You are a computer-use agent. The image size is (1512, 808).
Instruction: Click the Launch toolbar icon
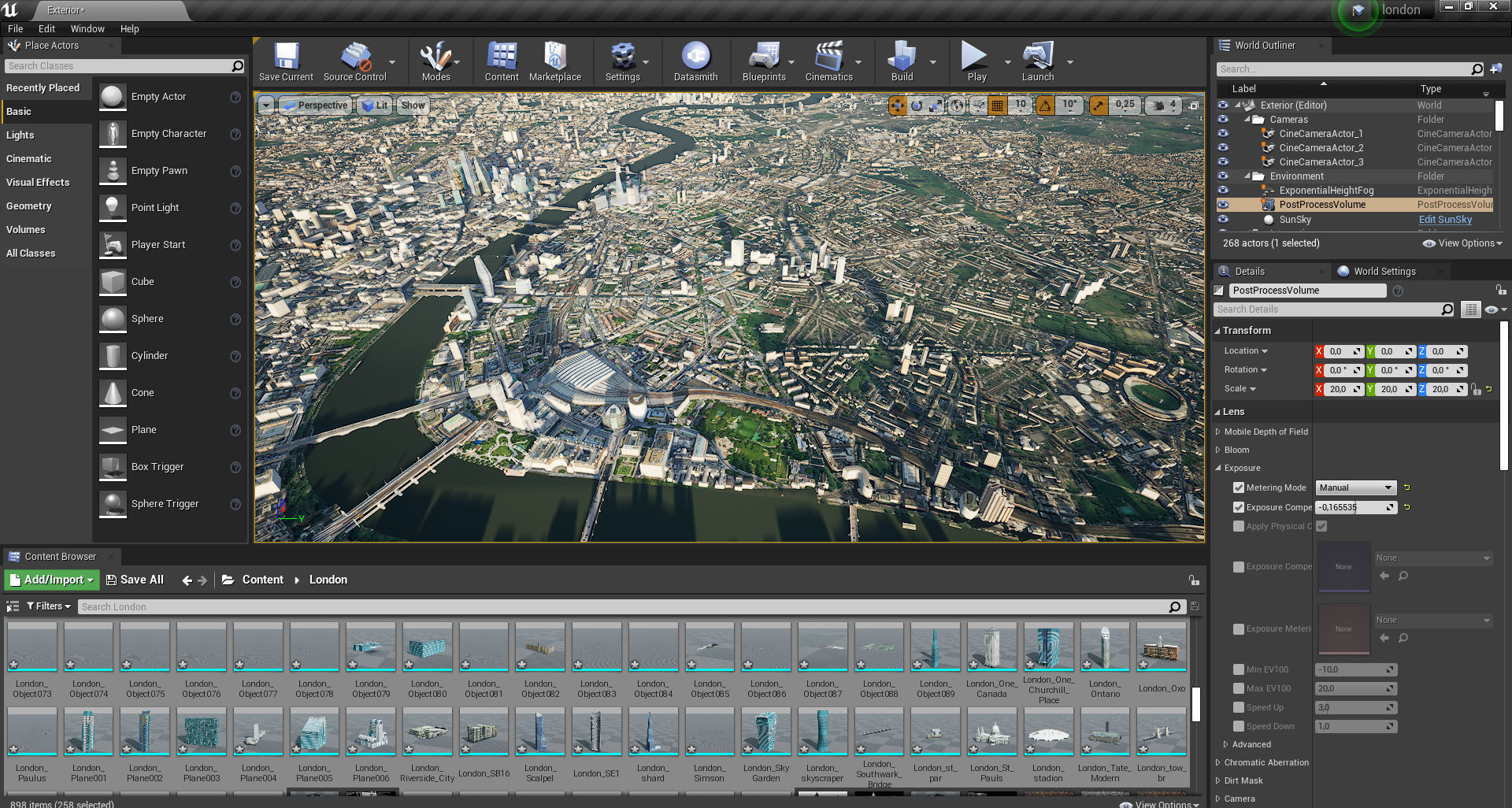coord(1038,61)
